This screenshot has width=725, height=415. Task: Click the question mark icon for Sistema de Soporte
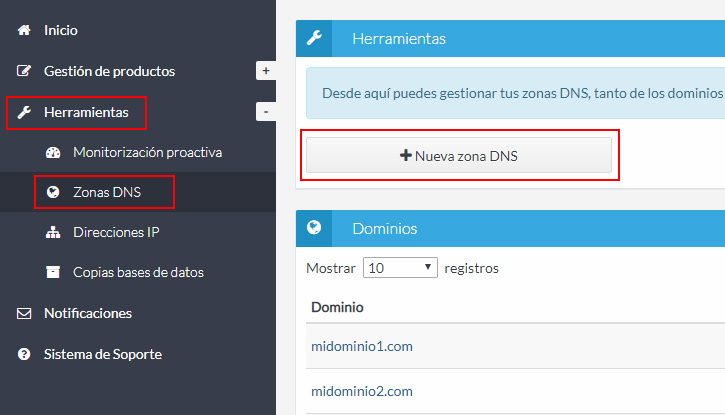click(x=25, y=354)
